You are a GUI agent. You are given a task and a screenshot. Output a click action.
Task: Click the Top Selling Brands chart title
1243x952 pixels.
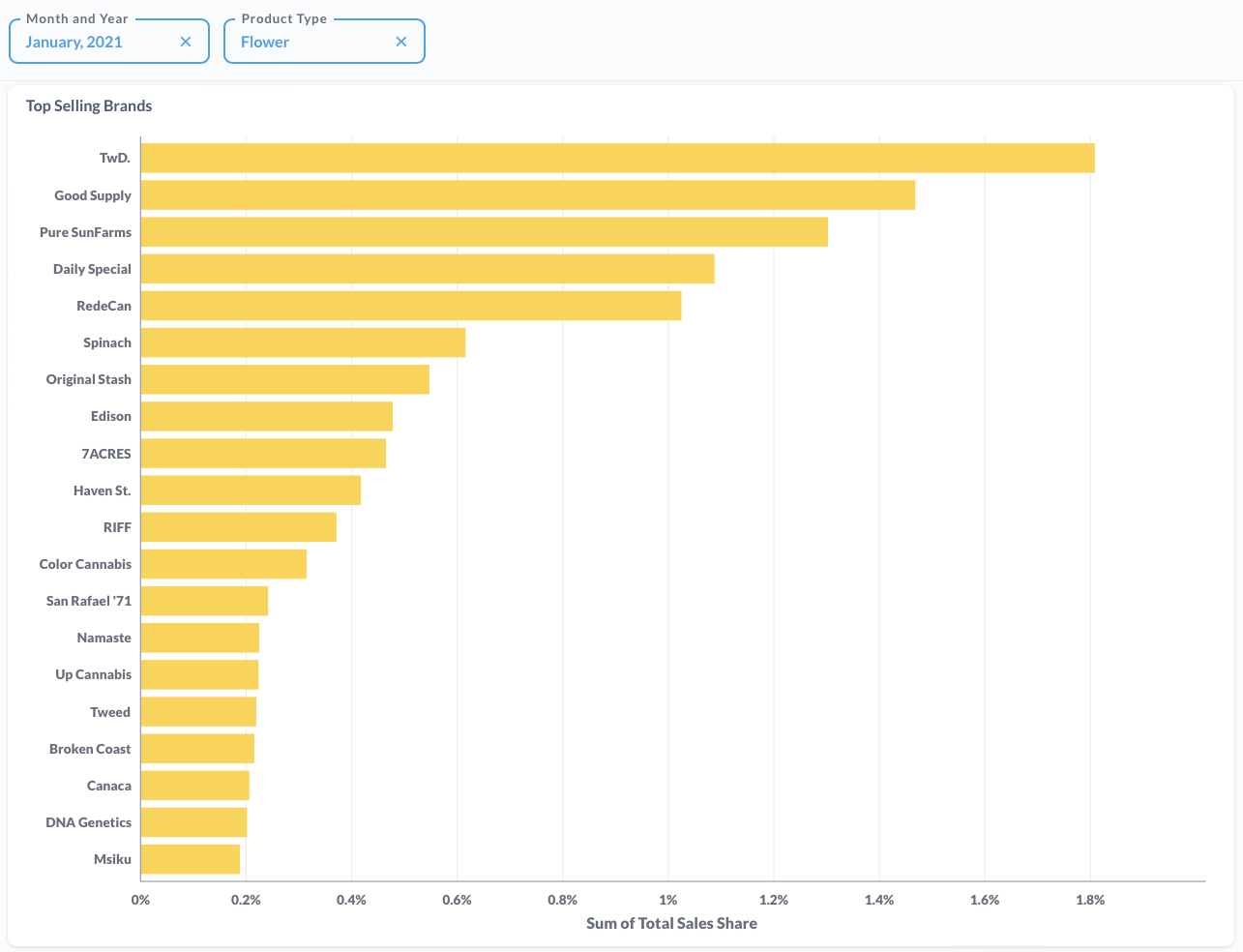tap(89, 105)
